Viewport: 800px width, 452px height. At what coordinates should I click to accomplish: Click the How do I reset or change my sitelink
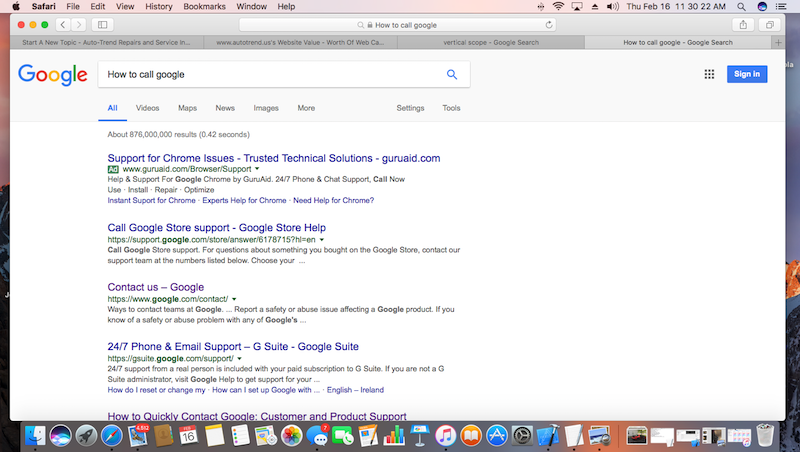tap(156, 390)
